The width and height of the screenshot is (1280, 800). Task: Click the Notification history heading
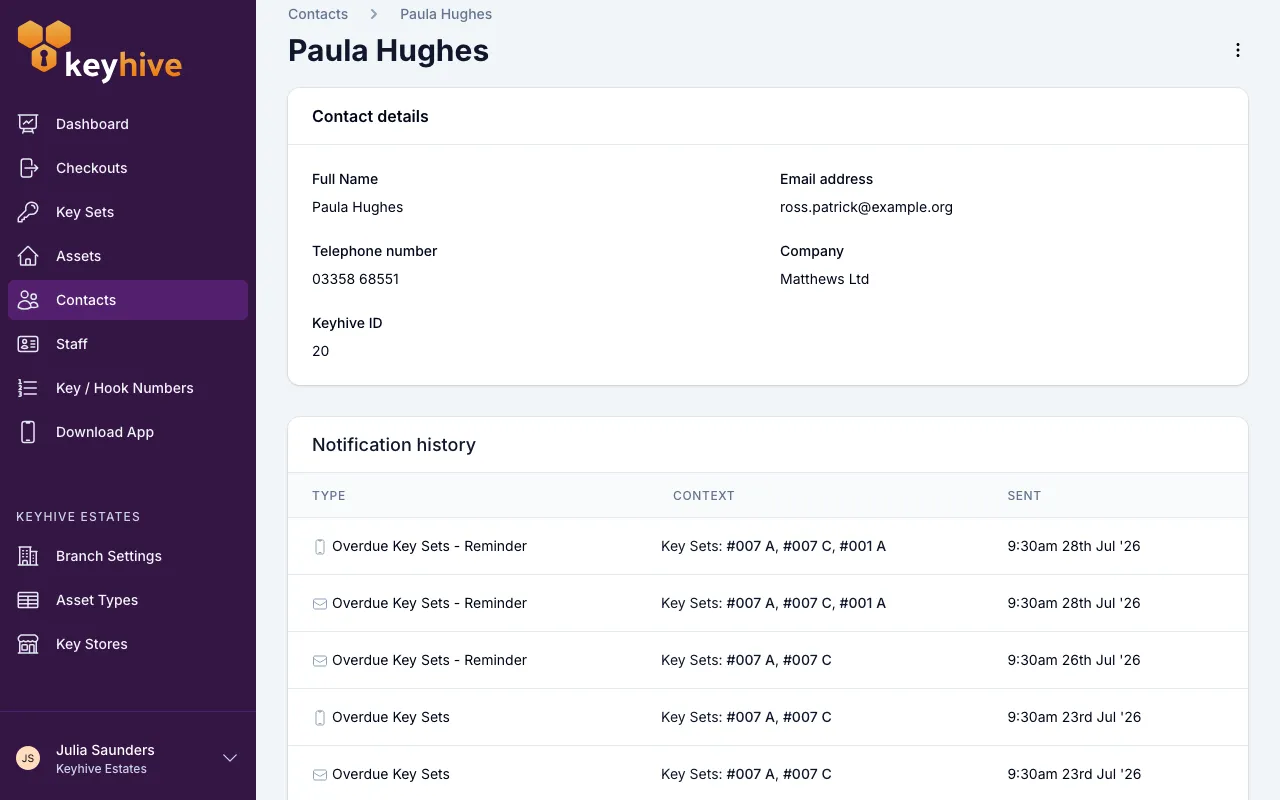tap(394, 445)
